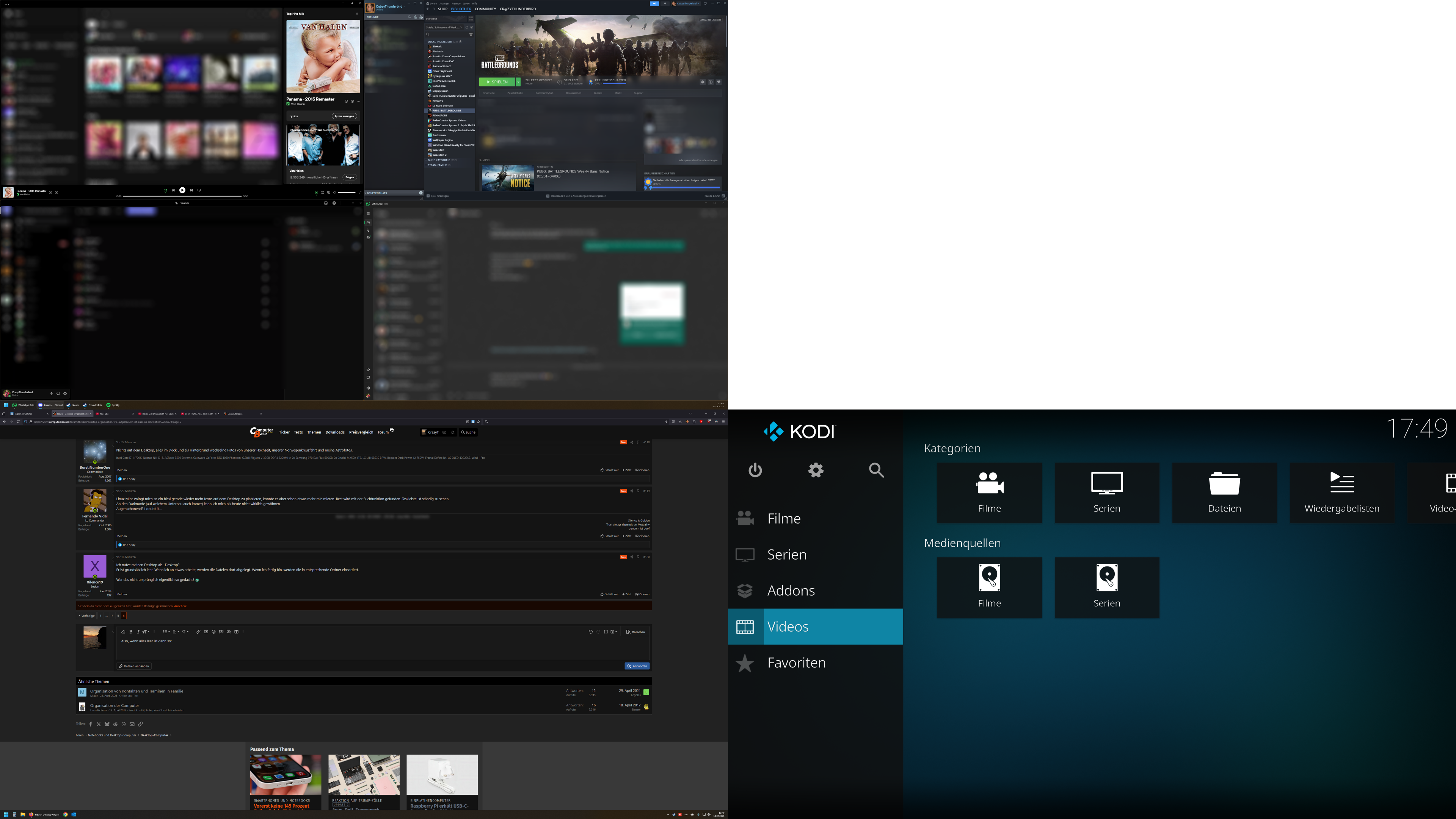Adjust Spotify volume slider
Screen dimensions: 1456x819
pos(346,193)
